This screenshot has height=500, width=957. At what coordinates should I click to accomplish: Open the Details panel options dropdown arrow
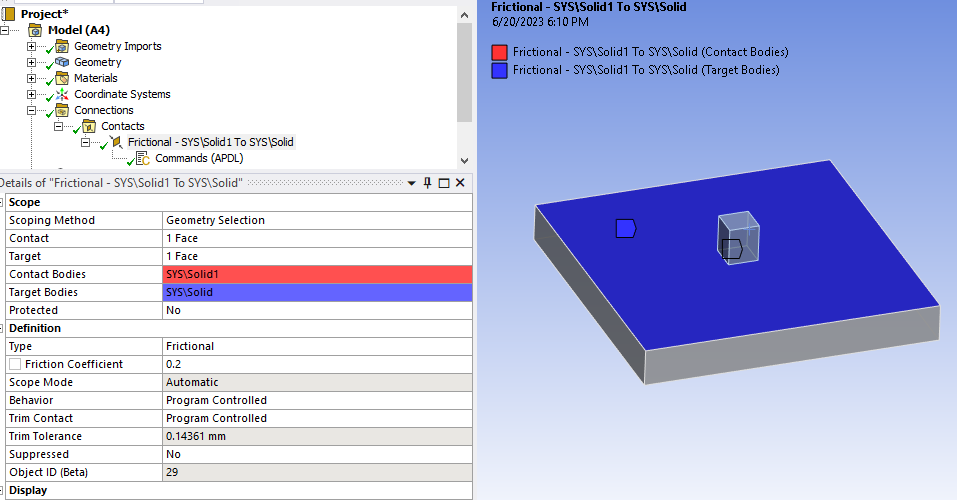point(413,183)
